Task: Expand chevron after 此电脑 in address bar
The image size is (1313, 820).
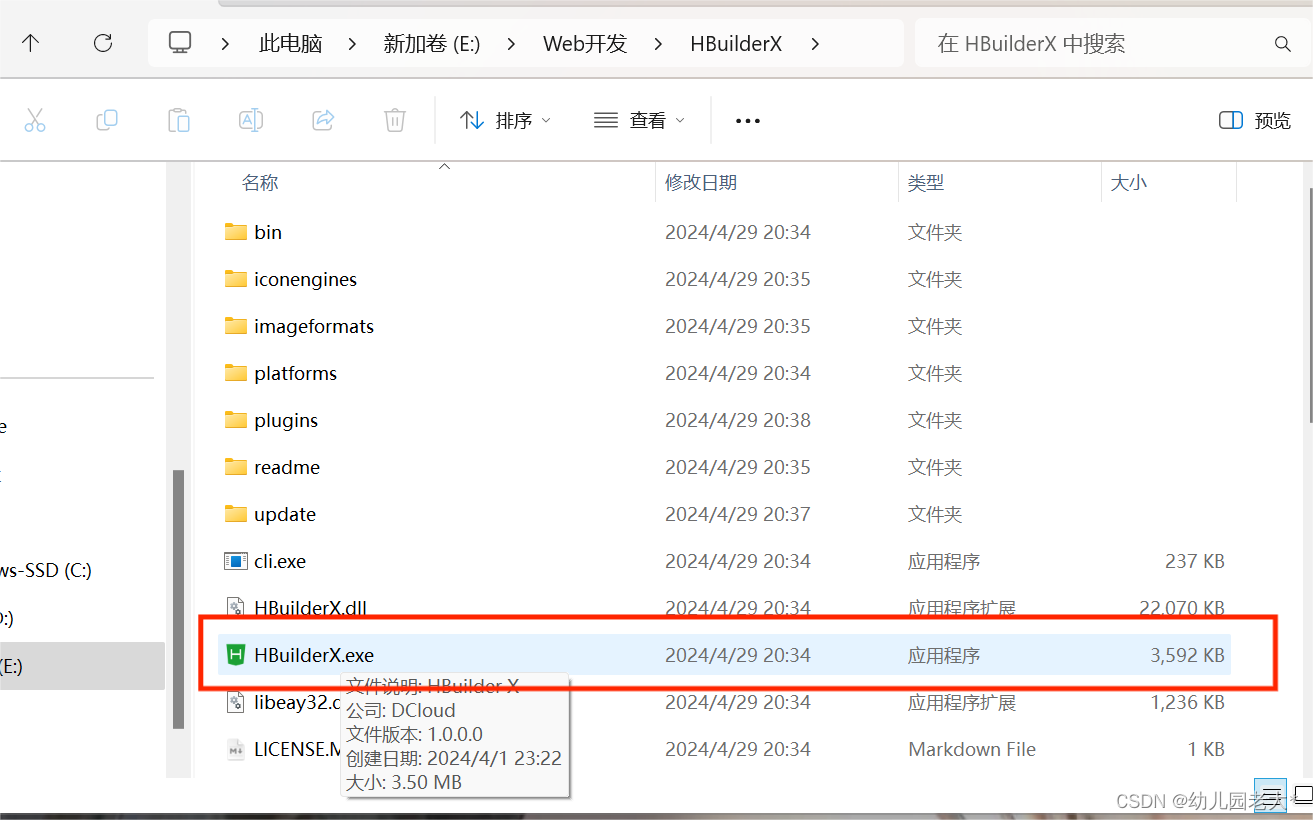Action: tap(352, 44)
